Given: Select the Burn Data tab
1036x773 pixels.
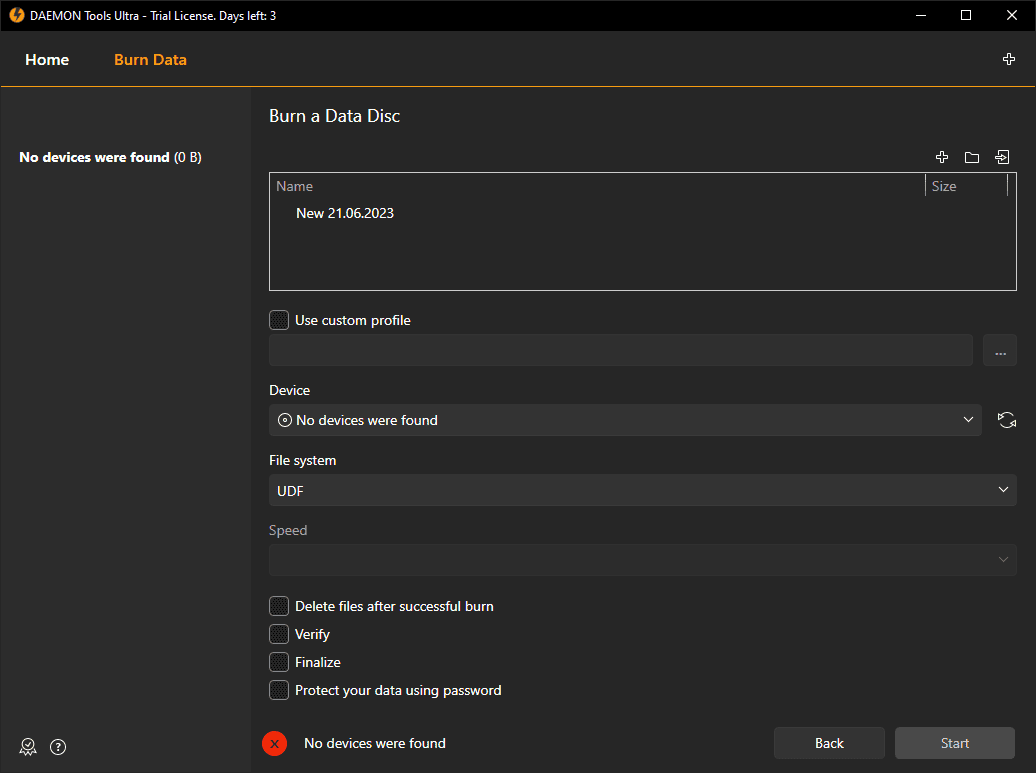Looking at the screenshot, I should [x=150, y=60].
